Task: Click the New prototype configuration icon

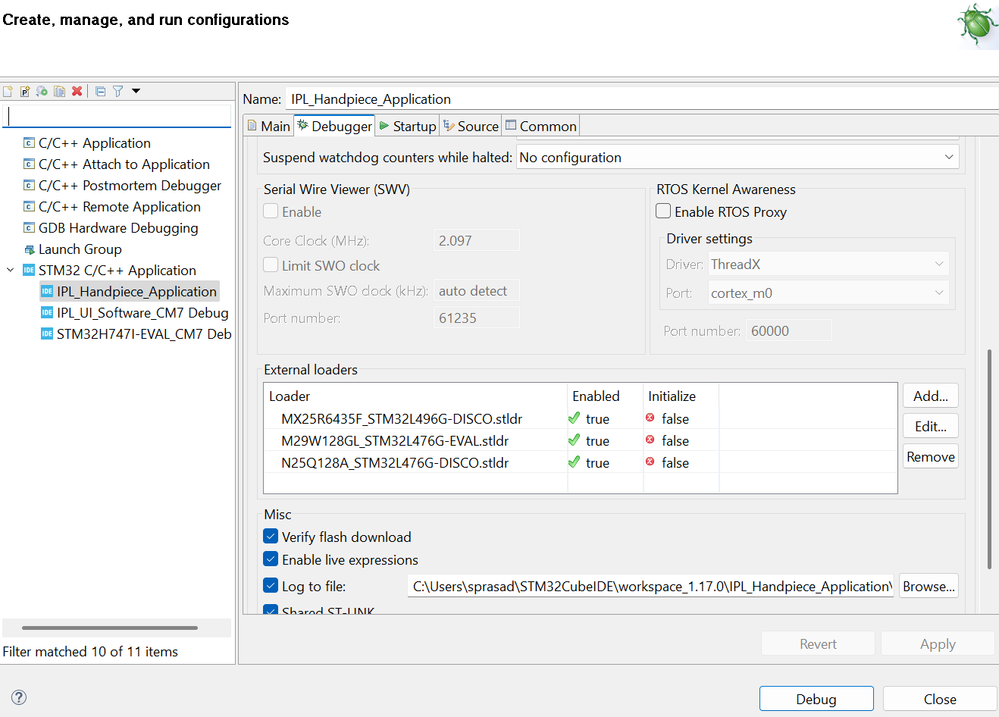Action: [x=25, y=91]
